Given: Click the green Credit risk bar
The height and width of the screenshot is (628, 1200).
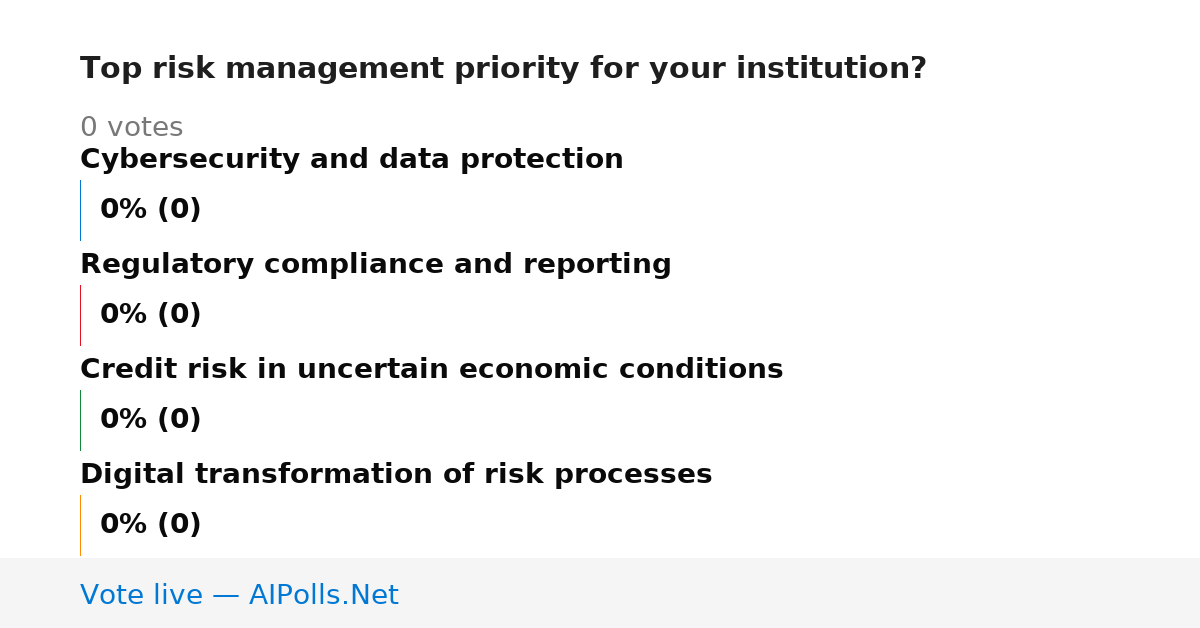Looking at the screenshot, I should tap(80, 420).
